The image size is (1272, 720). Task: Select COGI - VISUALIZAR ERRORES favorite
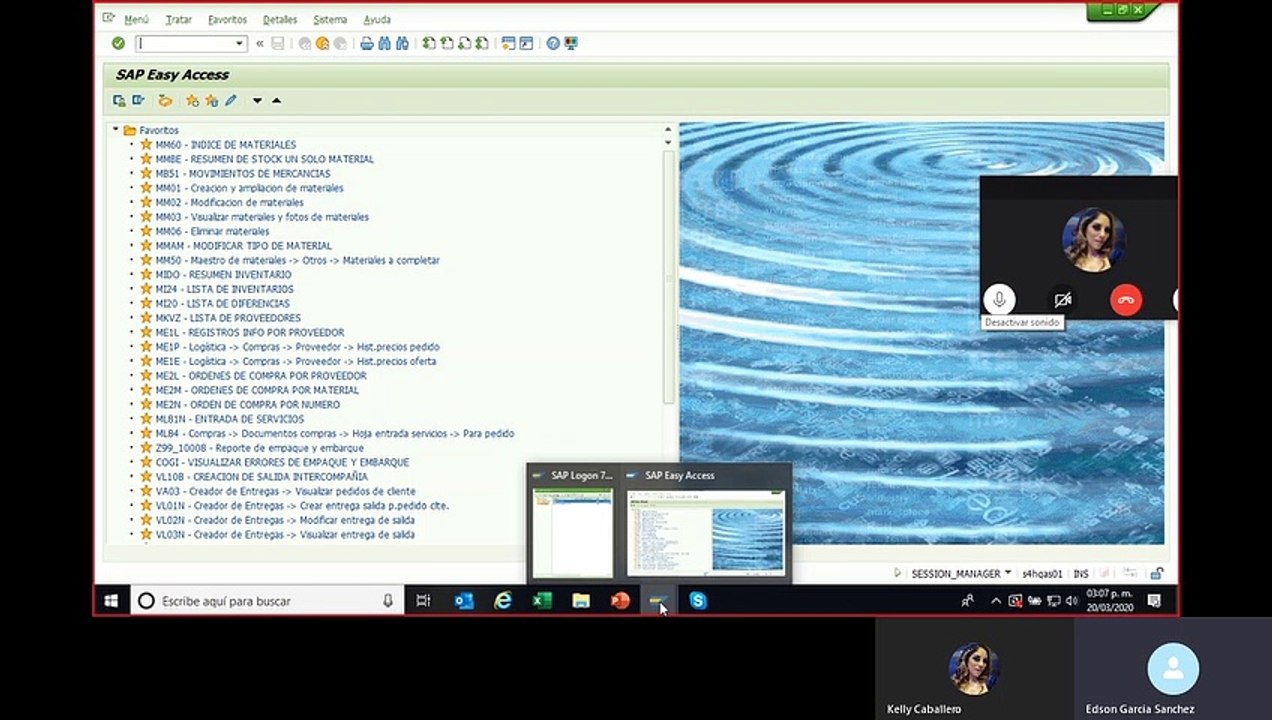point(282,463)
